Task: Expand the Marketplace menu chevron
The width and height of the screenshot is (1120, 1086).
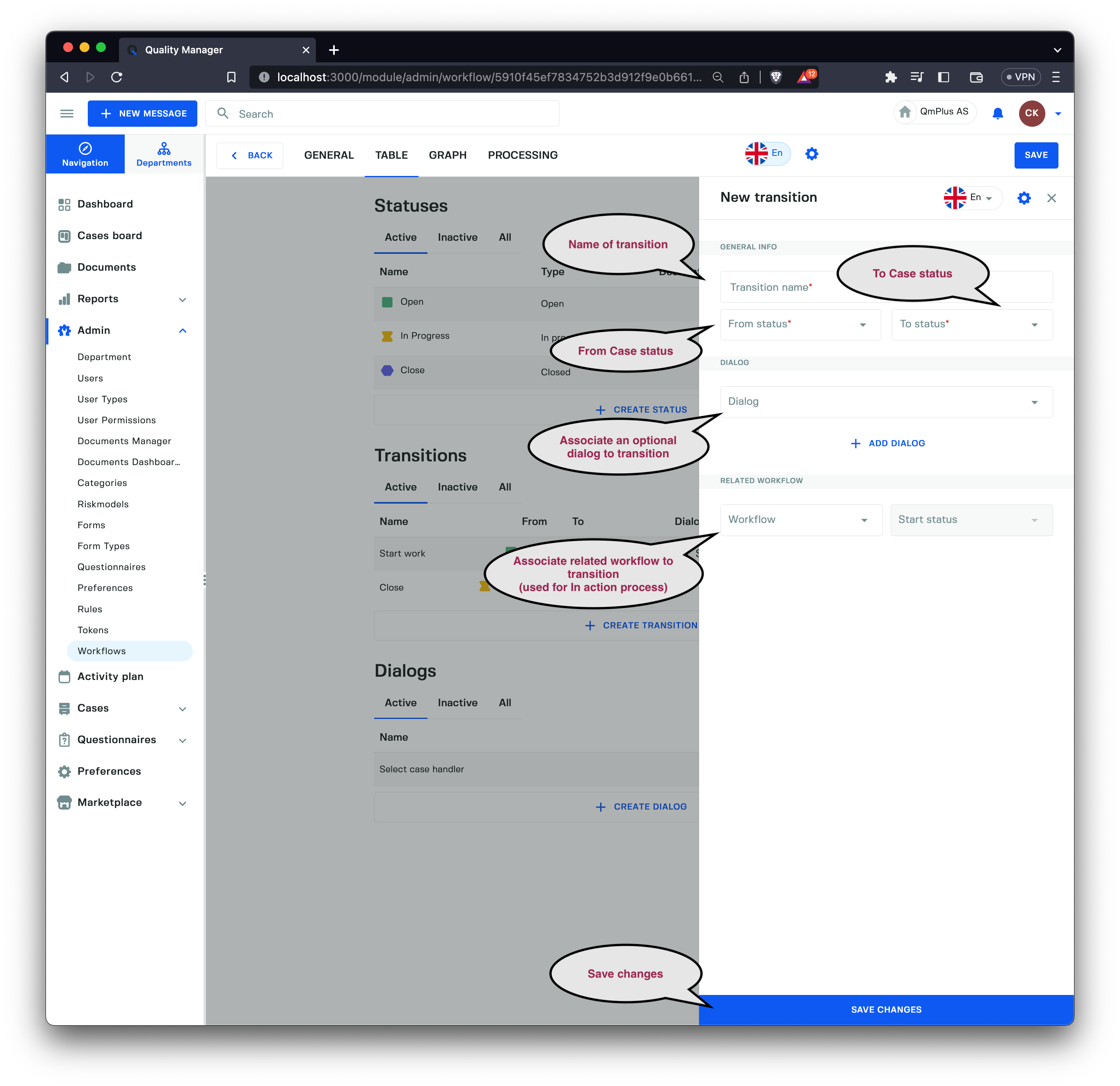Action: point(183,803)
